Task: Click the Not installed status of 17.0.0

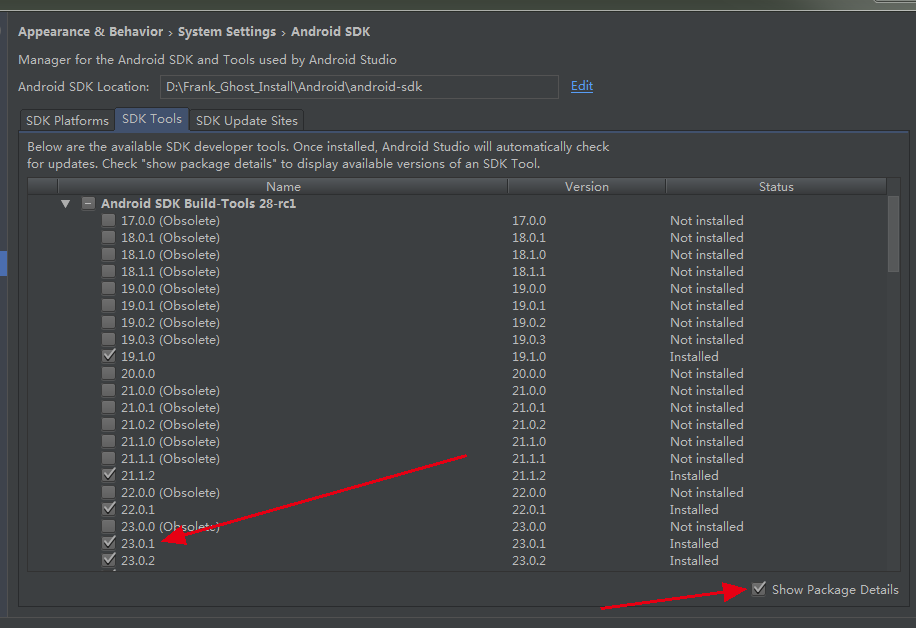Action: click(707, 221)
